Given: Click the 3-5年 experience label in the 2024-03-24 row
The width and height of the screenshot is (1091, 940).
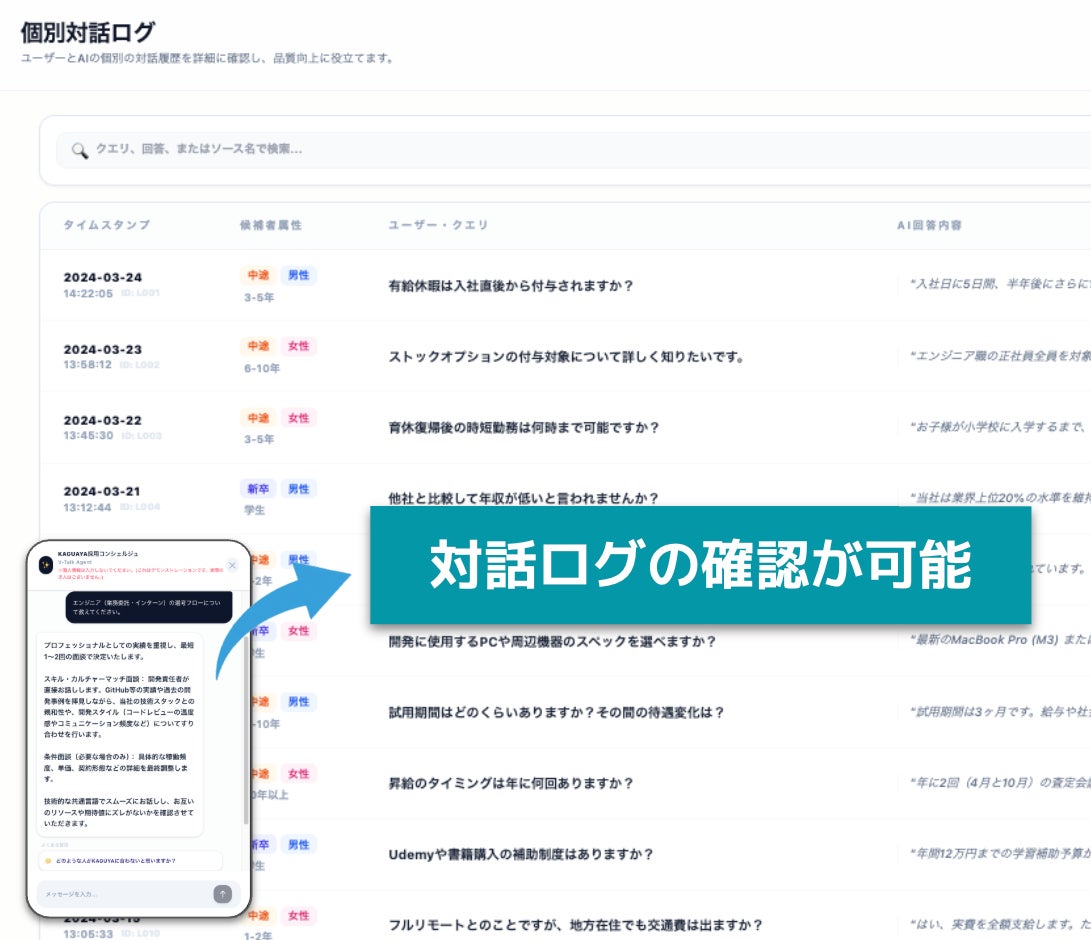Looking at the screenshot, I should [259, 297].
